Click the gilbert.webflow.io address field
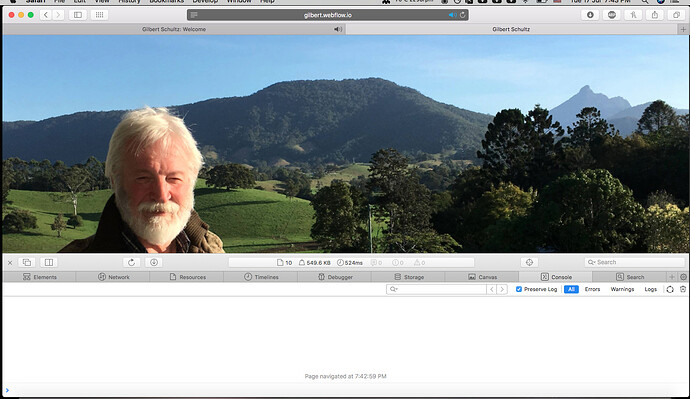 pos(327,15)
